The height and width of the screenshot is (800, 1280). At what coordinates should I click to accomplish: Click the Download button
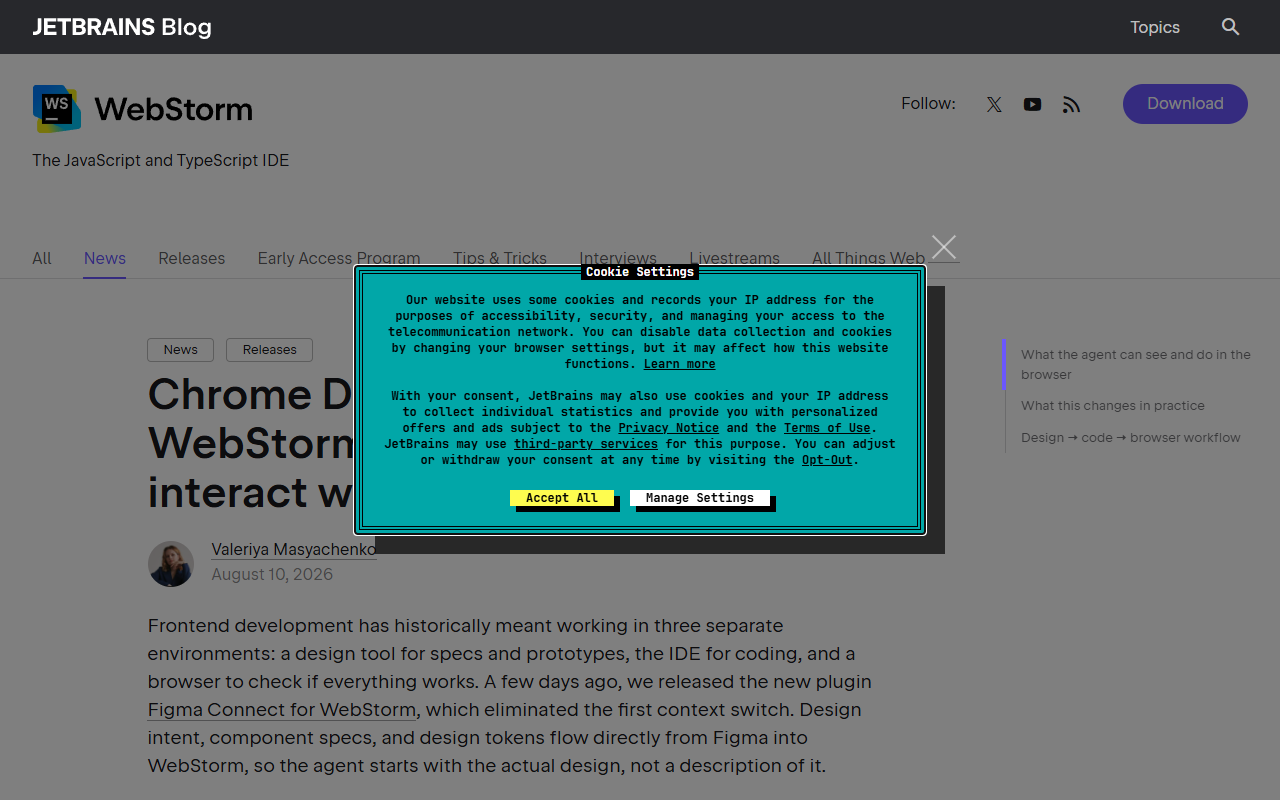point(1185,104)
